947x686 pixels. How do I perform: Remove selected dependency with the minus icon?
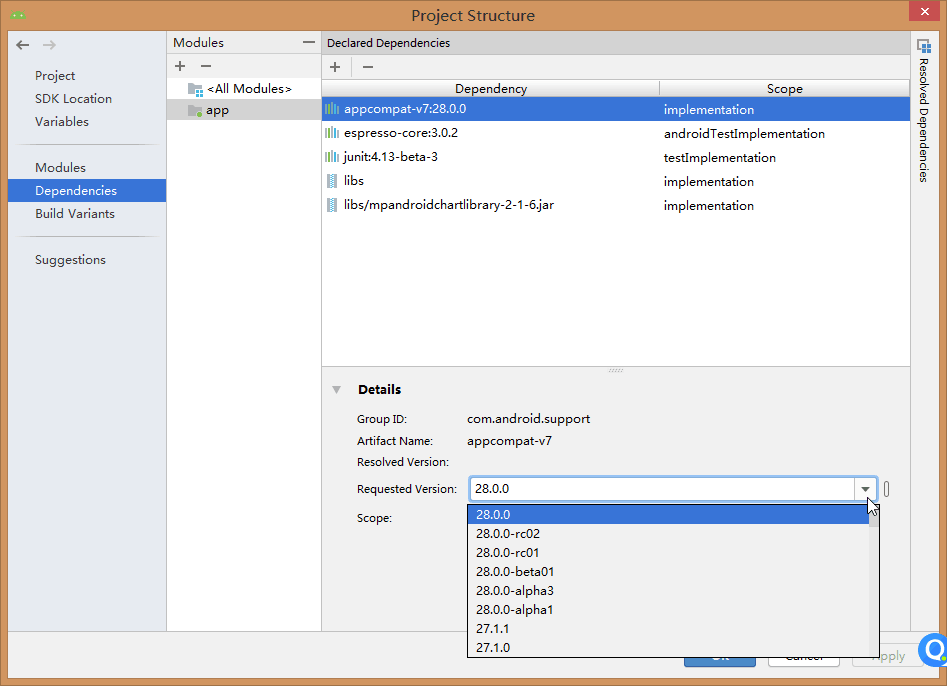[x=367, y=66]
